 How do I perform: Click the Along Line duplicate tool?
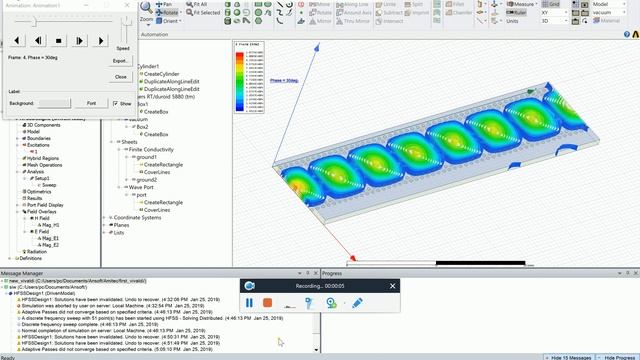click(352, 4)
